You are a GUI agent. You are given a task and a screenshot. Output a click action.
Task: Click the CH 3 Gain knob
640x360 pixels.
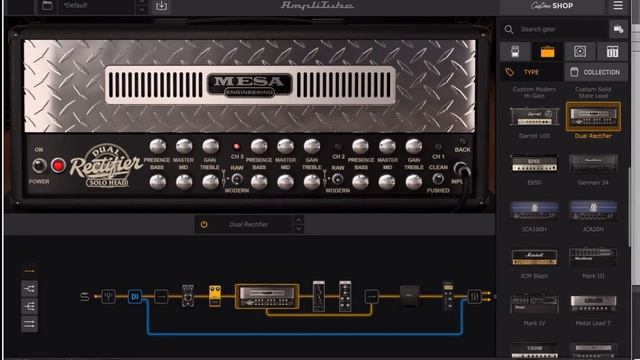click(x=210, y=146)
